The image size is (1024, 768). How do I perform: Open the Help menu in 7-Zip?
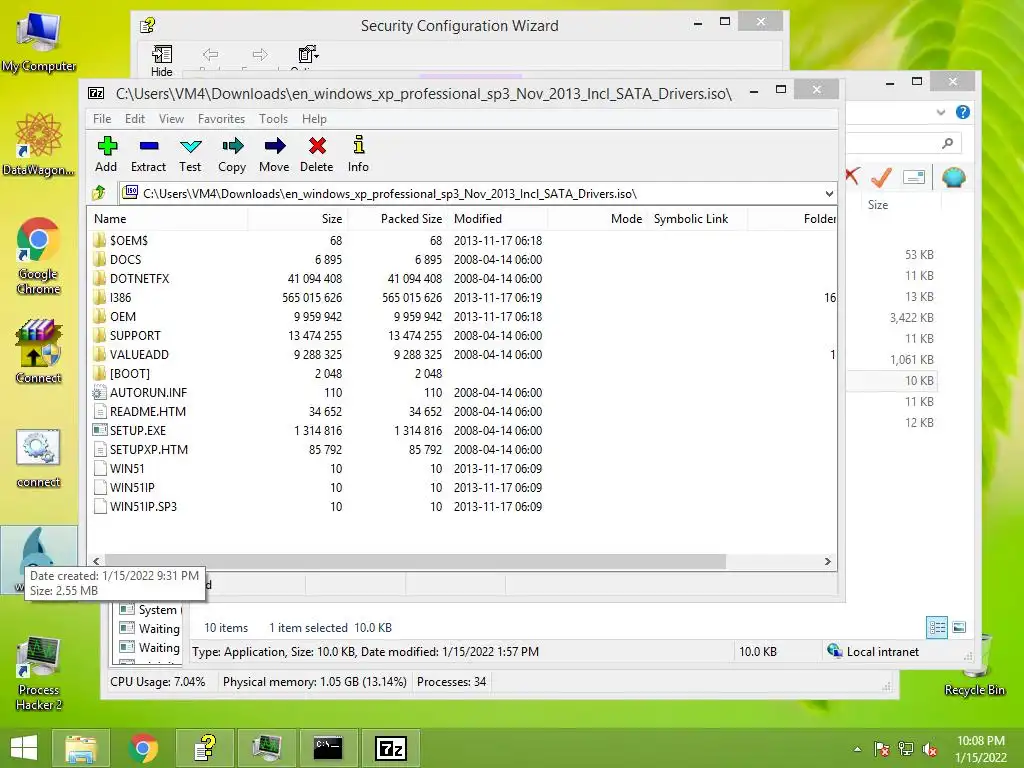click(314, 119)
